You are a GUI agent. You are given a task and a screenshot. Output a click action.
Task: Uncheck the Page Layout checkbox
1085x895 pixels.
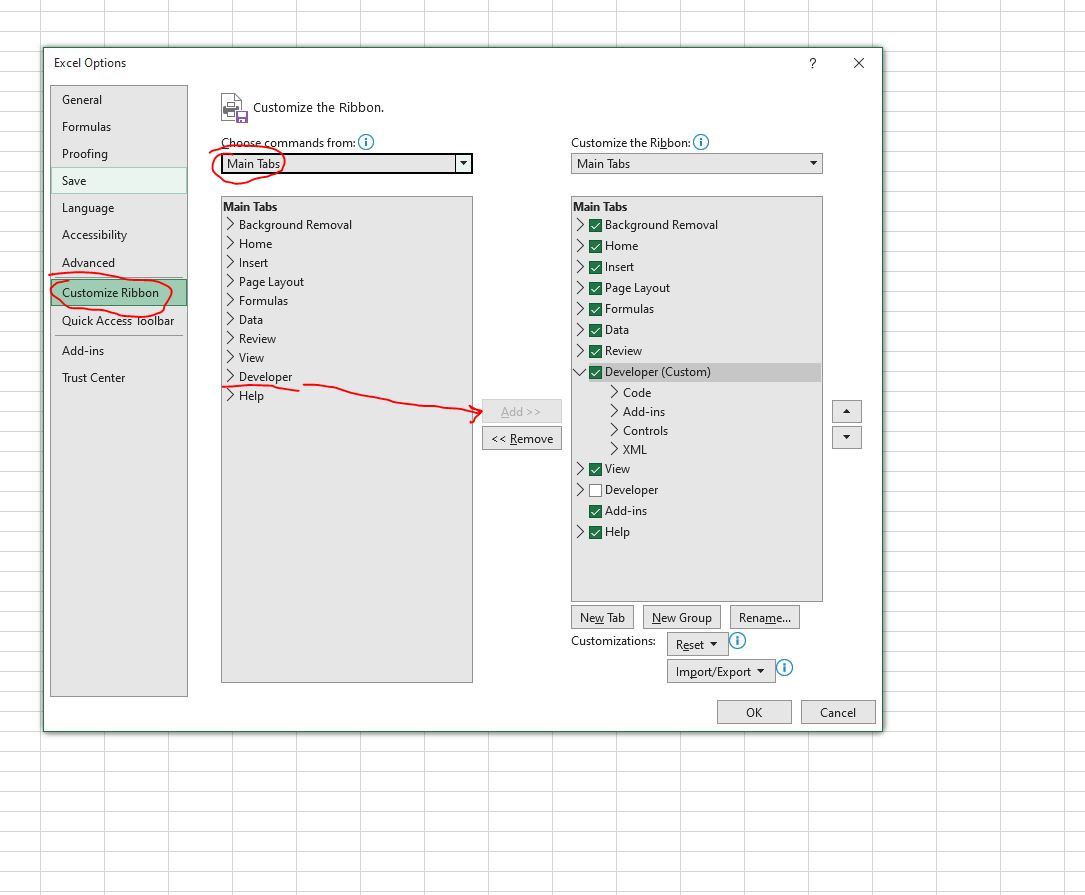tap(595, 289)
